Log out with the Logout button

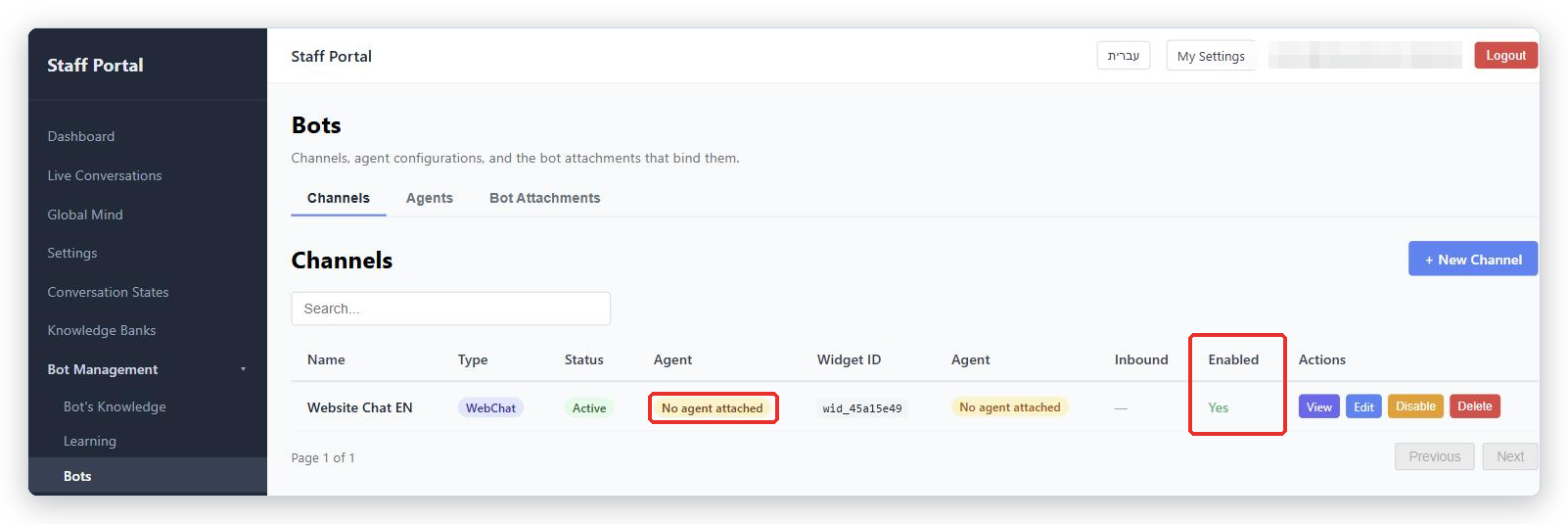(x=1505, y=55)
